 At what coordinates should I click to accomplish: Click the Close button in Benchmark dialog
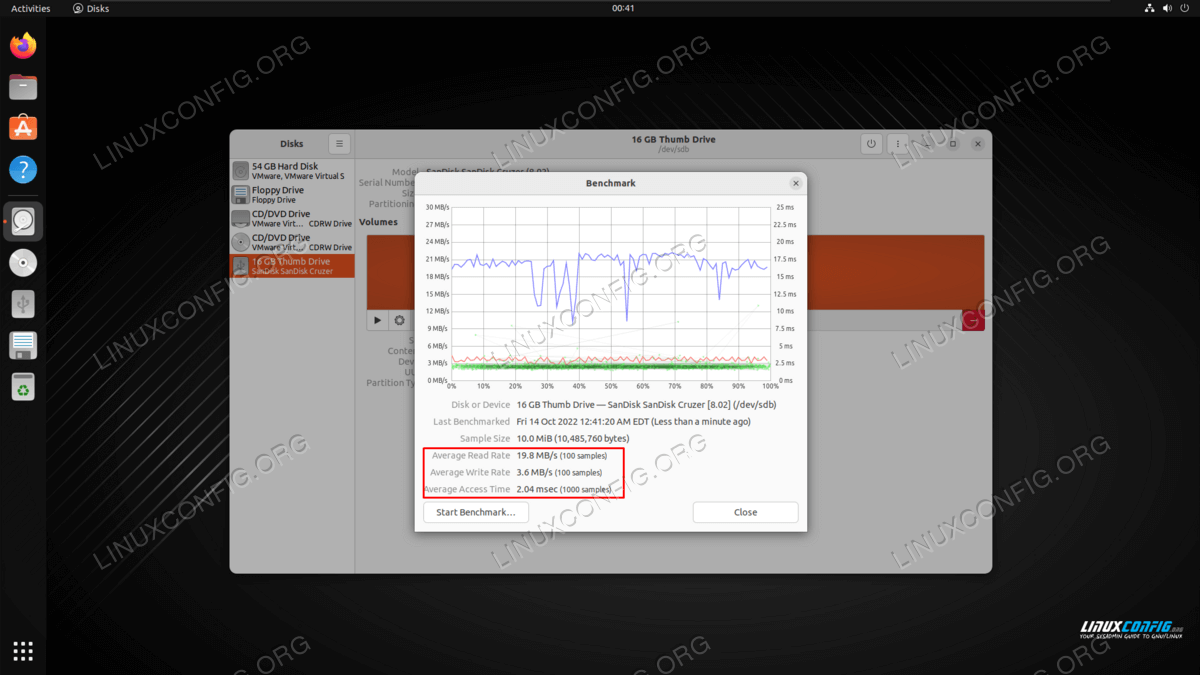745,512
